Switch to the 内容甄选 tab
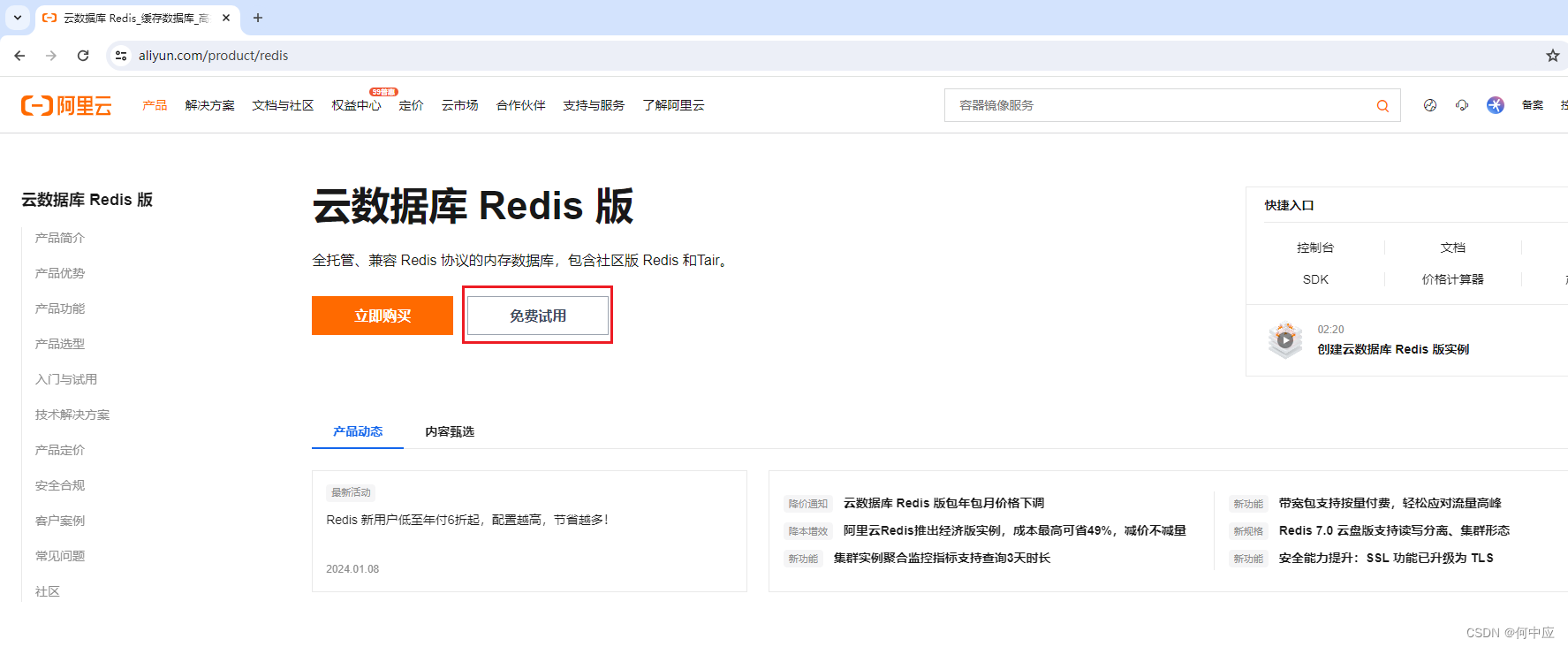 [x=450, y=431]
